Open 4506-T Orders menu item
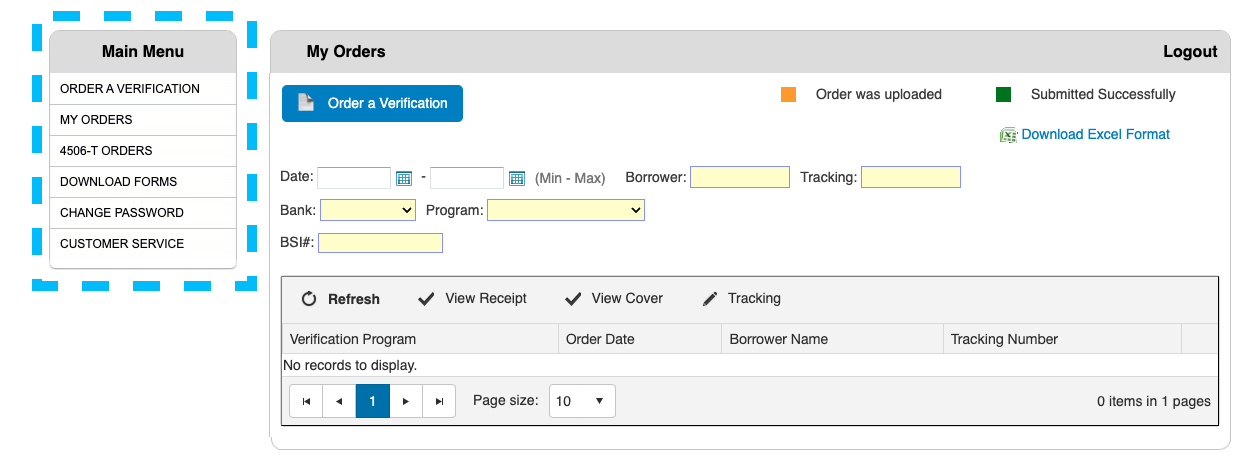 point(143,151)
